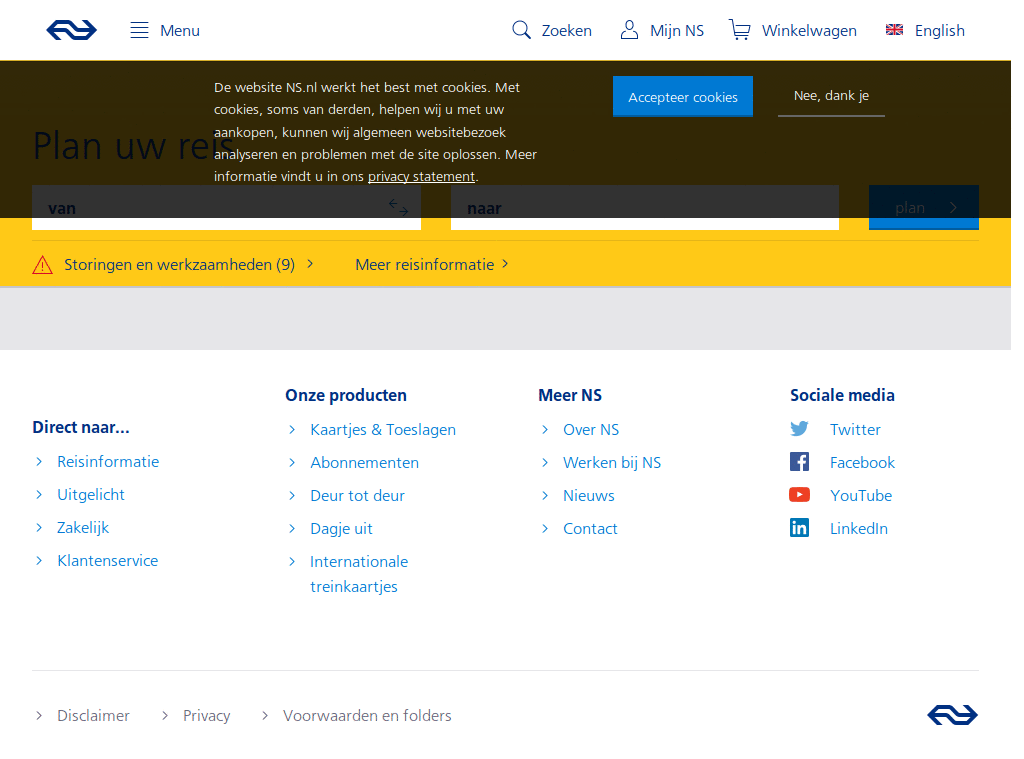This screenshot has height=759, width=1024.
Task: Focus the naar destination field
Action: (645, 208)
